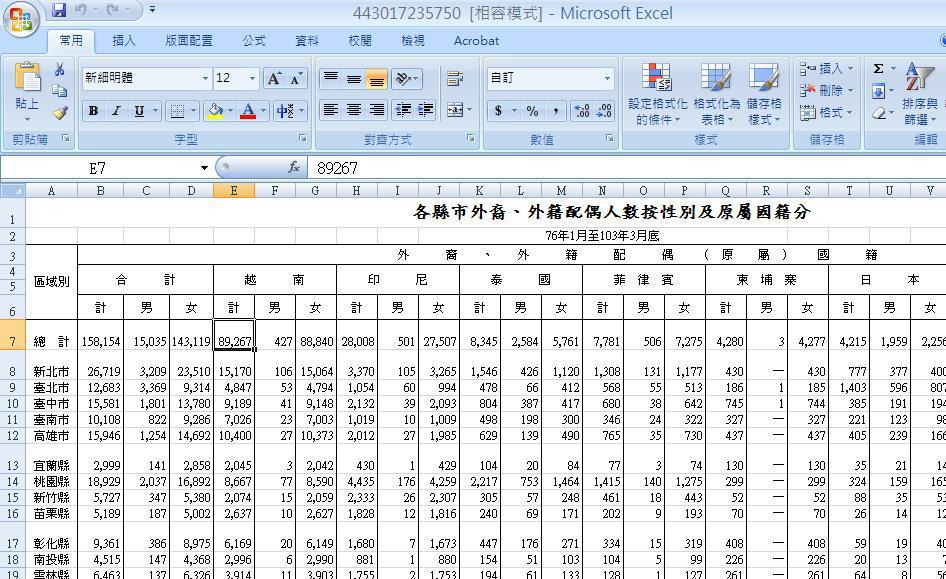Click the AutoSum sigma icon
The width and height of the screenshot is (946, 579).
pos(877,69)
